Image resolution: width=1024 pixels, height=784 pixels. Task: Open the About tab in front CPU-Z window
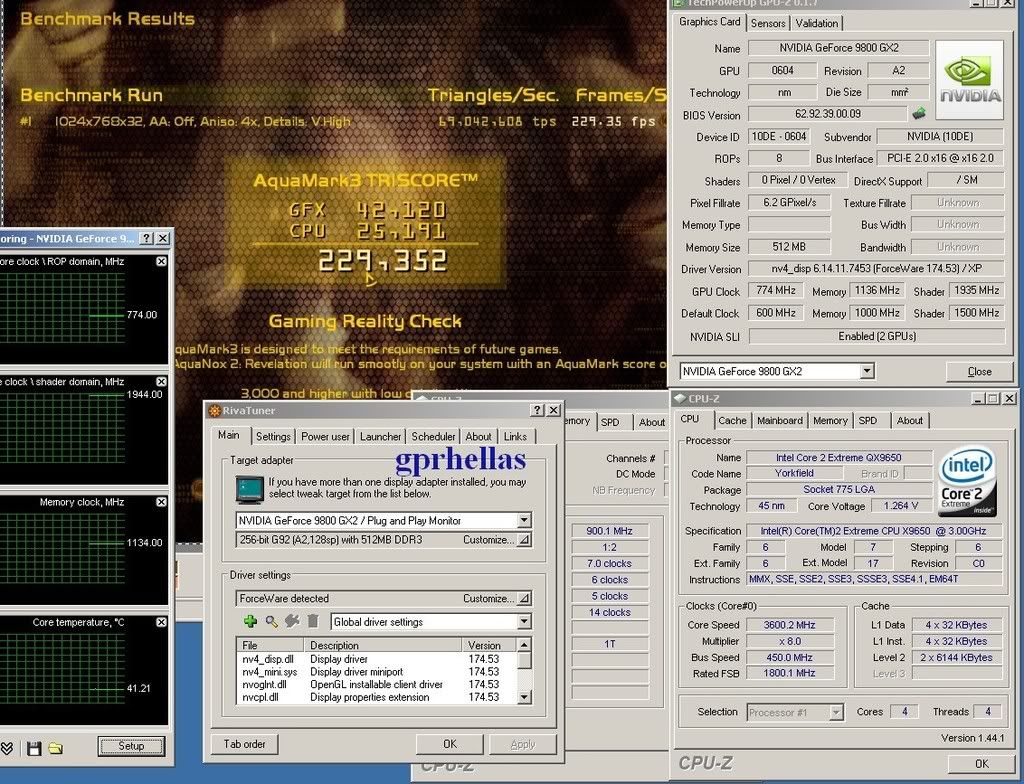(x=910, y=421)
